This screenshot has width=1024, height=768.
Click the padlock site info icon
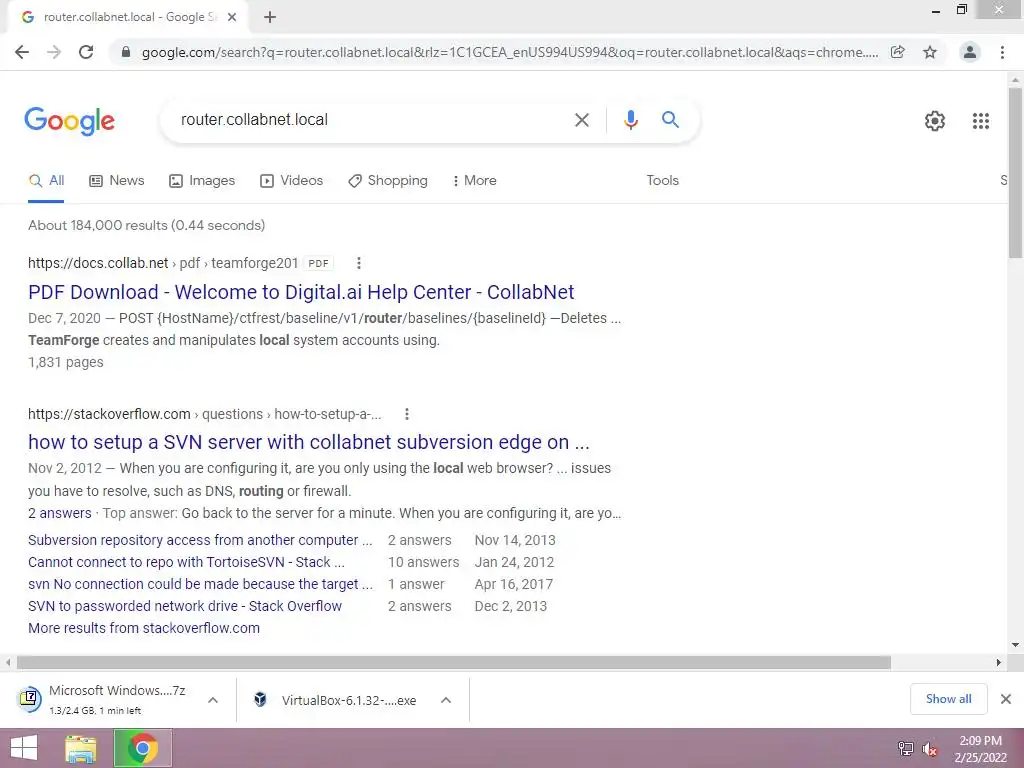[x=125, y=52]
